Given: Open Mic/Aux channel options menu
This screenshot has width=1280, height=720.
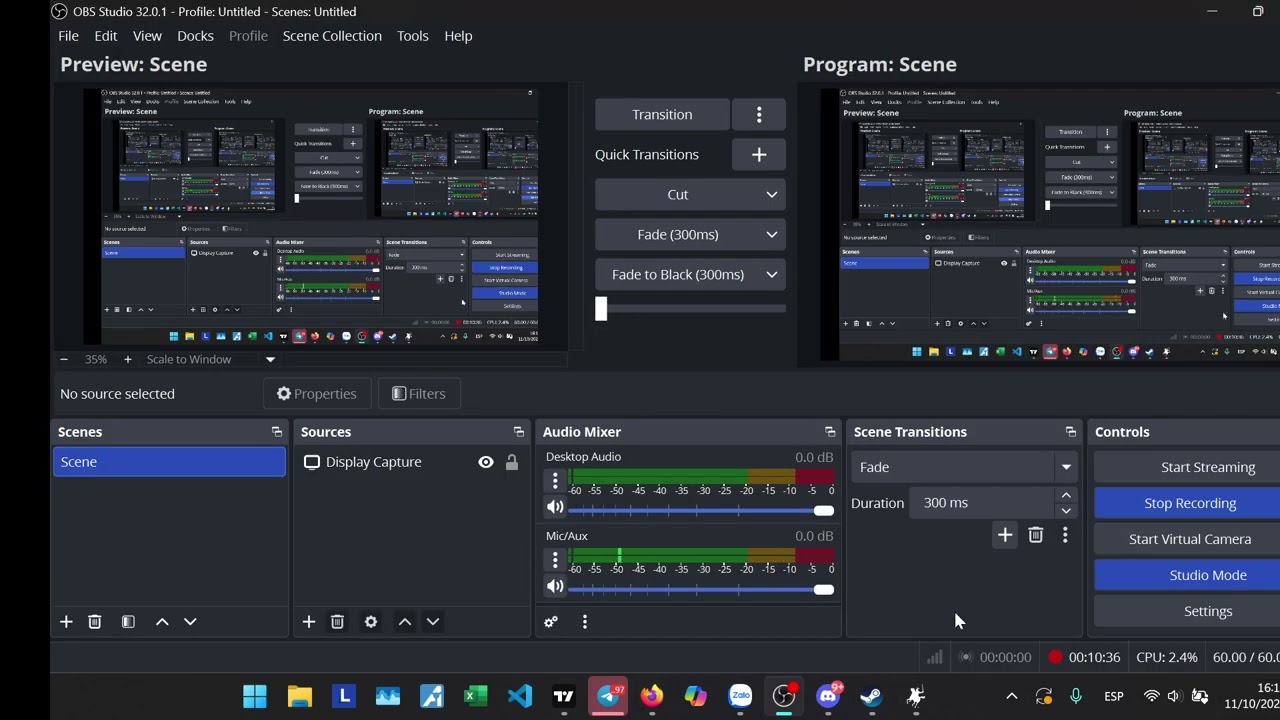Looking at the screenshot, I should point(555,560).
